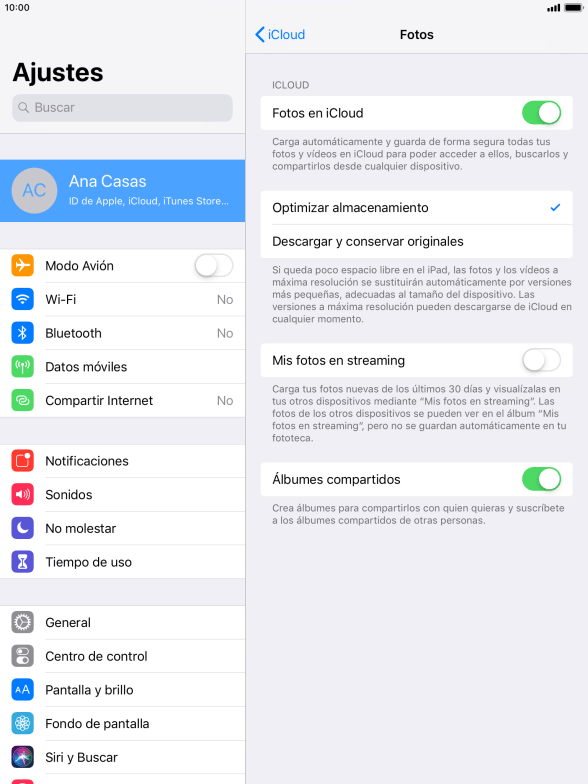The image size is (588, 784).
Task: Click the green Compartir Internet icon
Action: pyautogui.click(x=22, y=400)
